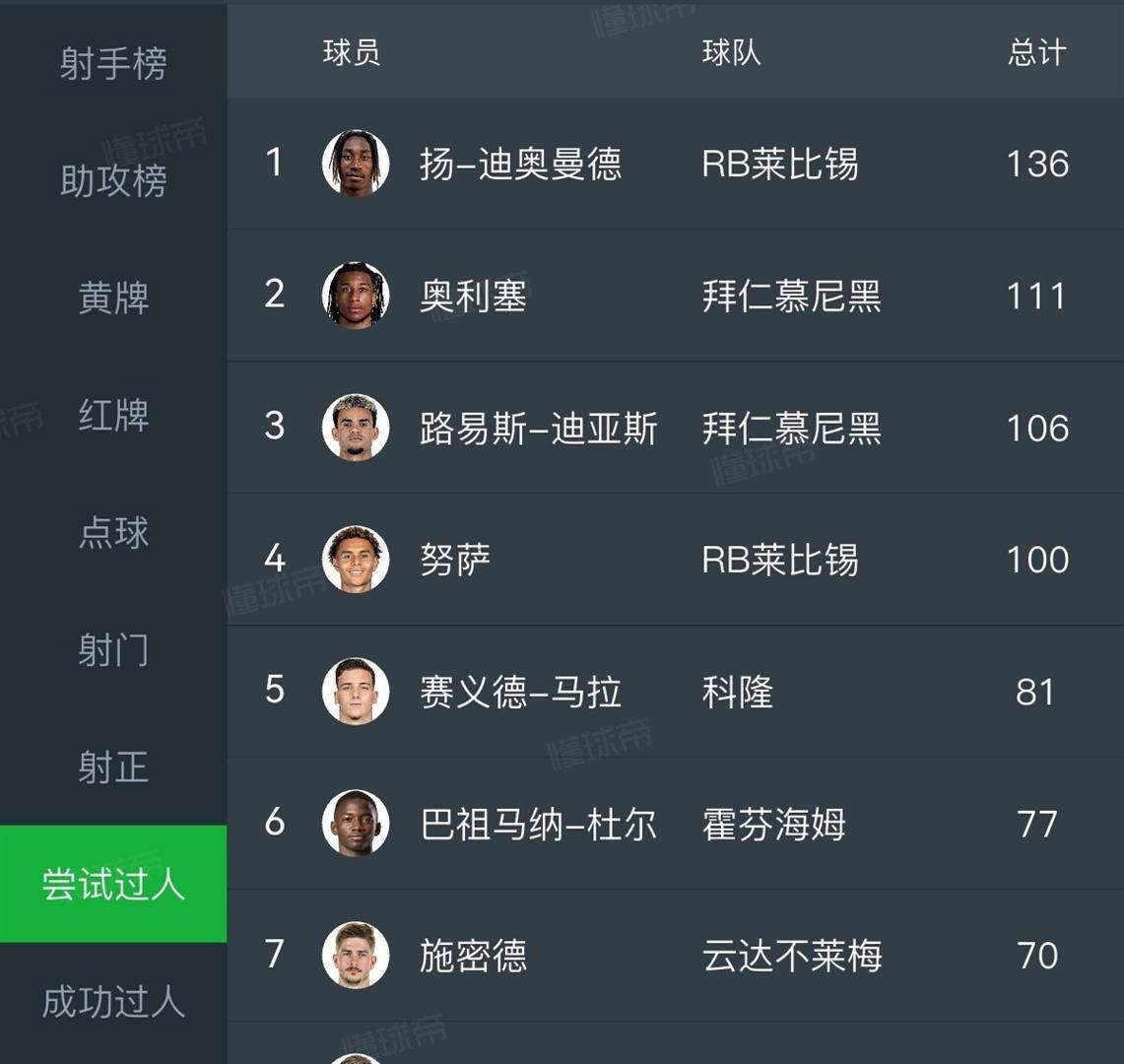The image size is (1124, 1064).
Task: Switch to the 助攻榜 tab
Action: pos(111,182)
